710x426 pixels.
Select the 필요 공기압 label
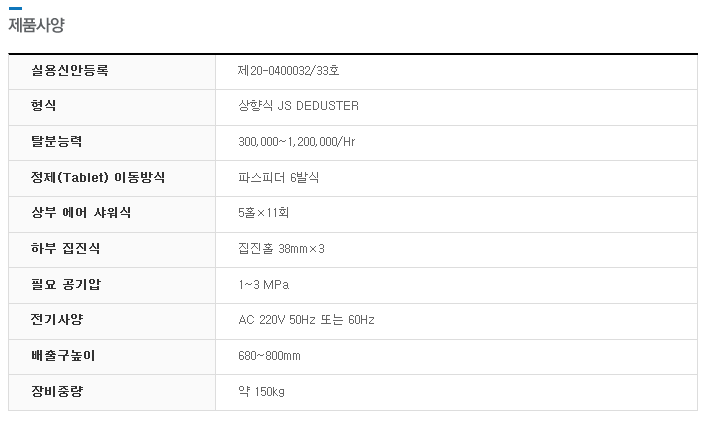[x=66, y=284]
